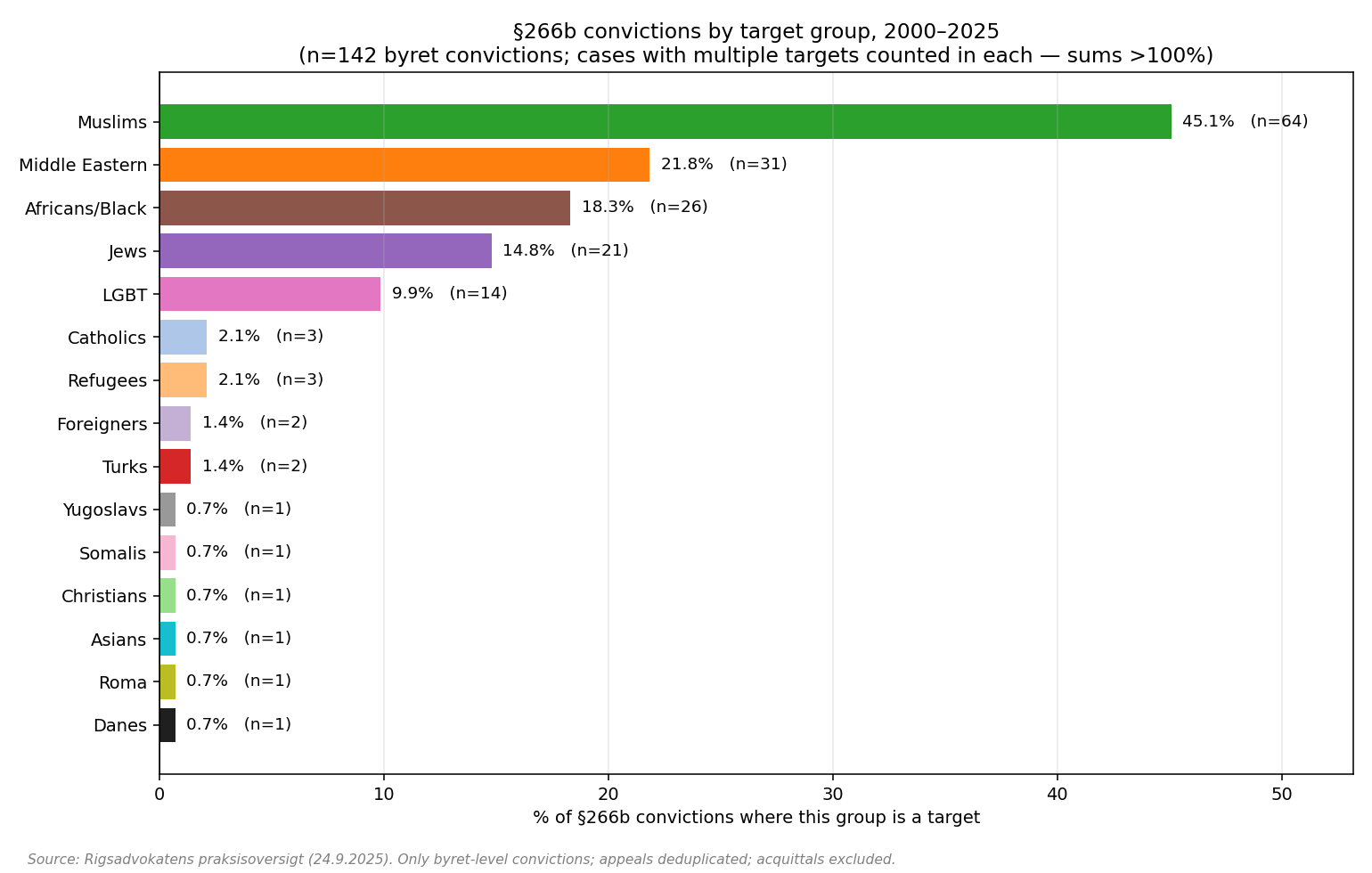Click the 'Catholics' axis label
1372x873 pixels.
[107, 338]
